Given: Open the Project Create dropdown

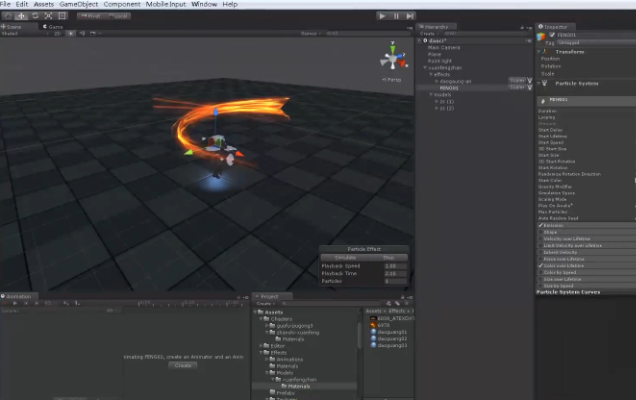Looking at the screenshot, I should pyautogui.click(x=266, y=303).
